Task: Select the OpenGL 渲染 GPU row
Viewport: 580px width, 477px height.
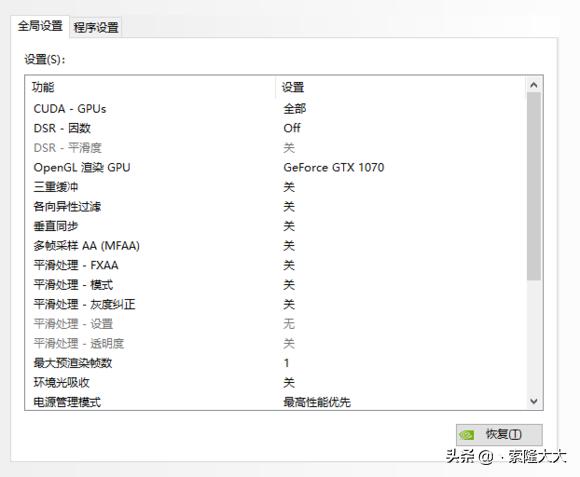Action: (x=276, y=168)
